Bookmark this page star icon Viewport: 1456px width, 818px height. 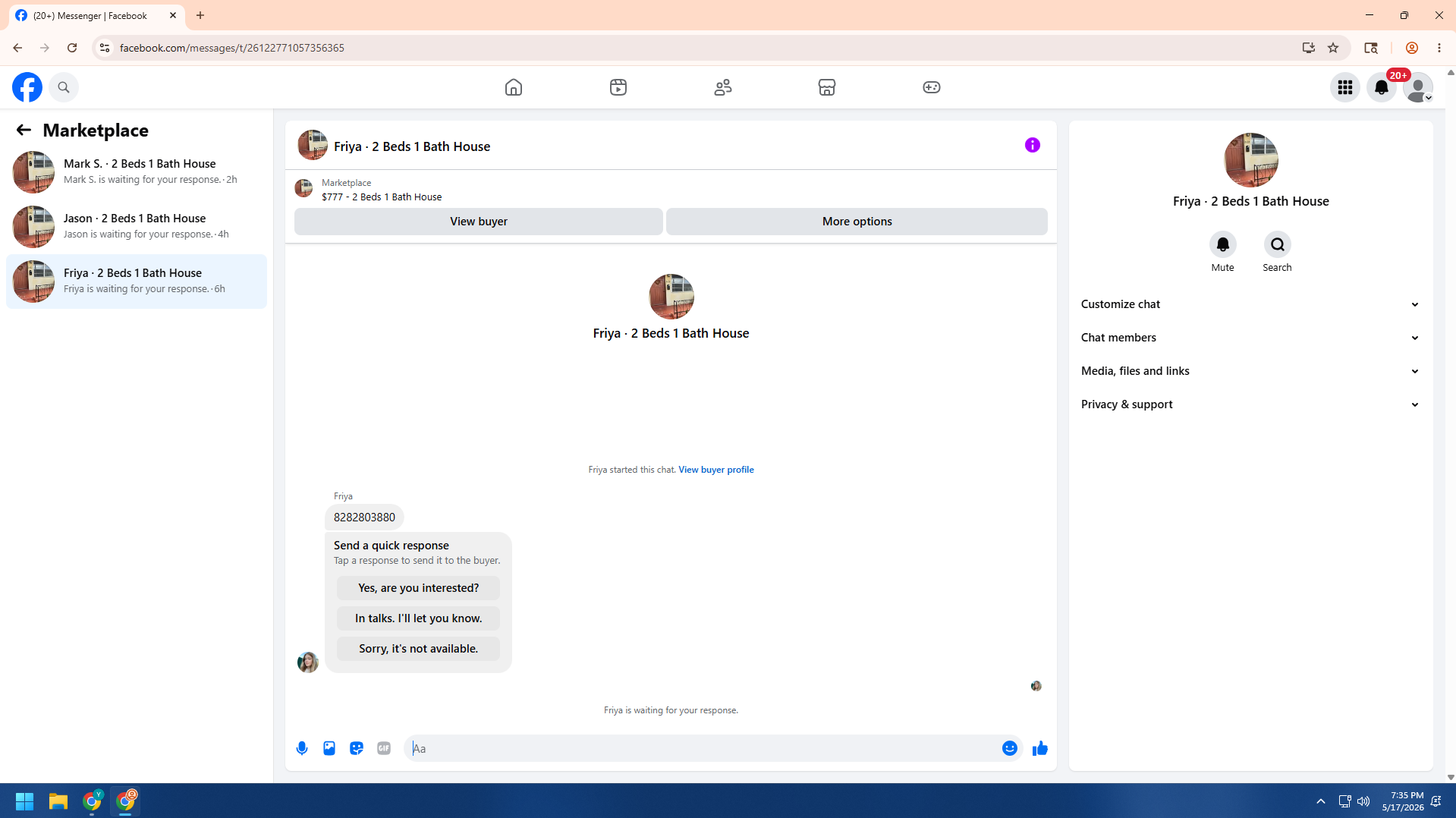click(x=1333, y=48)
